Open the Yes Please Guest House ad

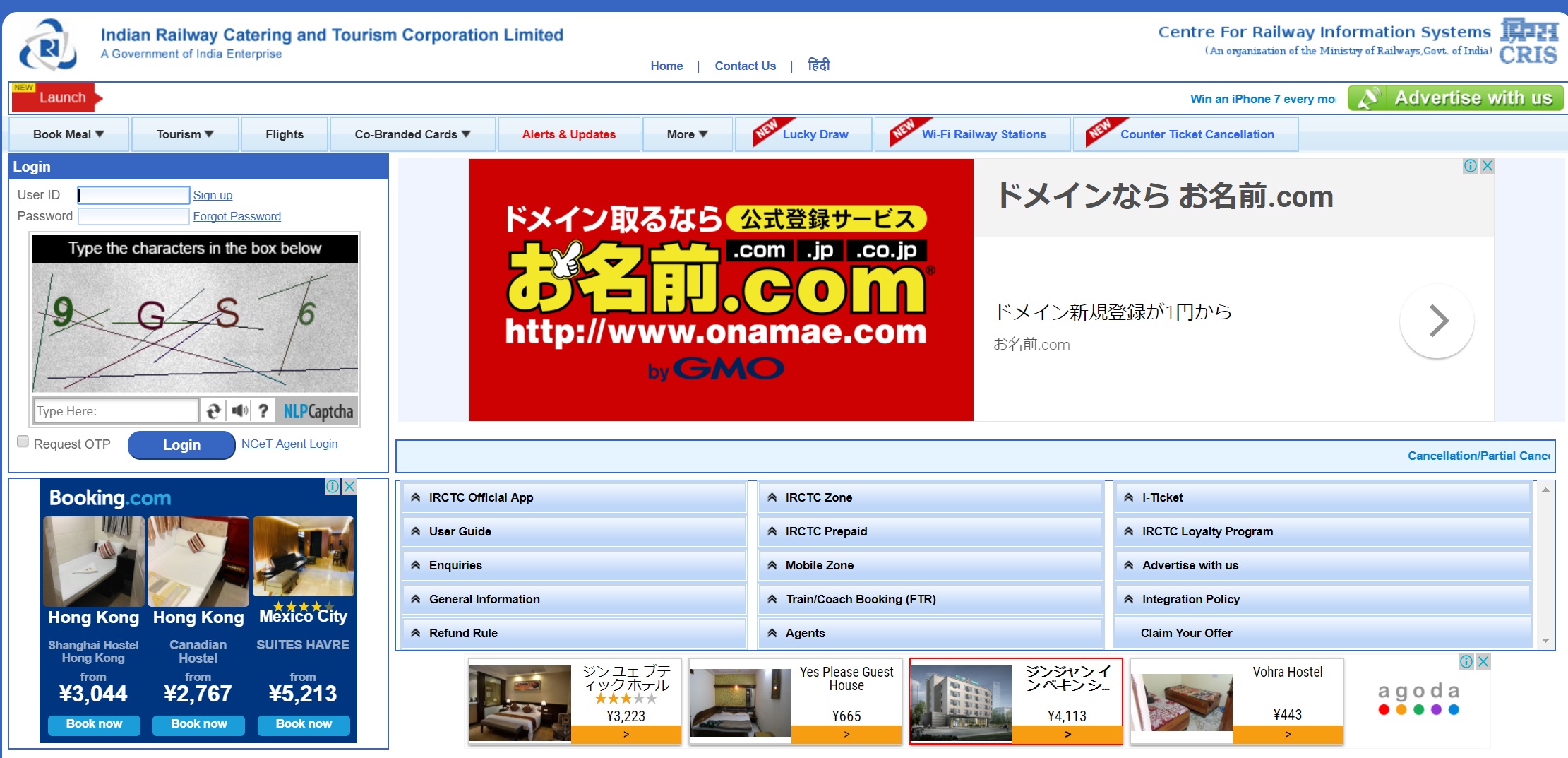tap(796, 701)
